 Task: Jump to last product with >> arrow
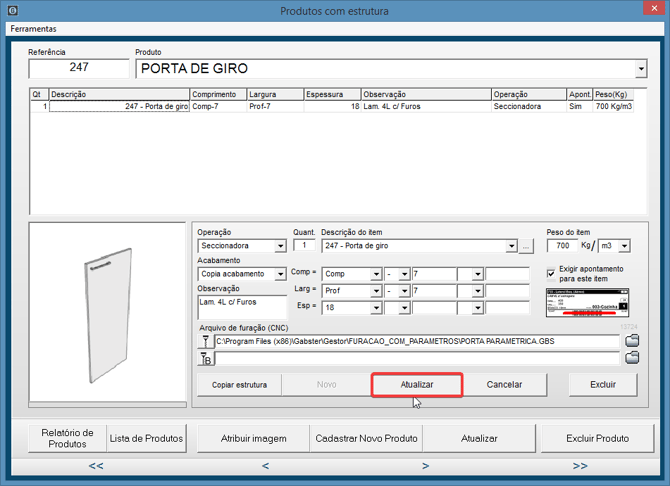pyautogui.click(x=579, y=466)
